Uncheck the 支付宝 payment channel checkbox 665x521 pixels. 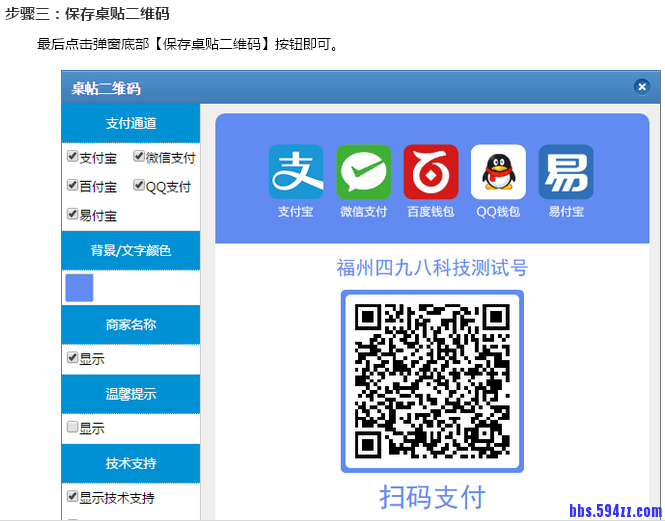[x=73, y=156]
